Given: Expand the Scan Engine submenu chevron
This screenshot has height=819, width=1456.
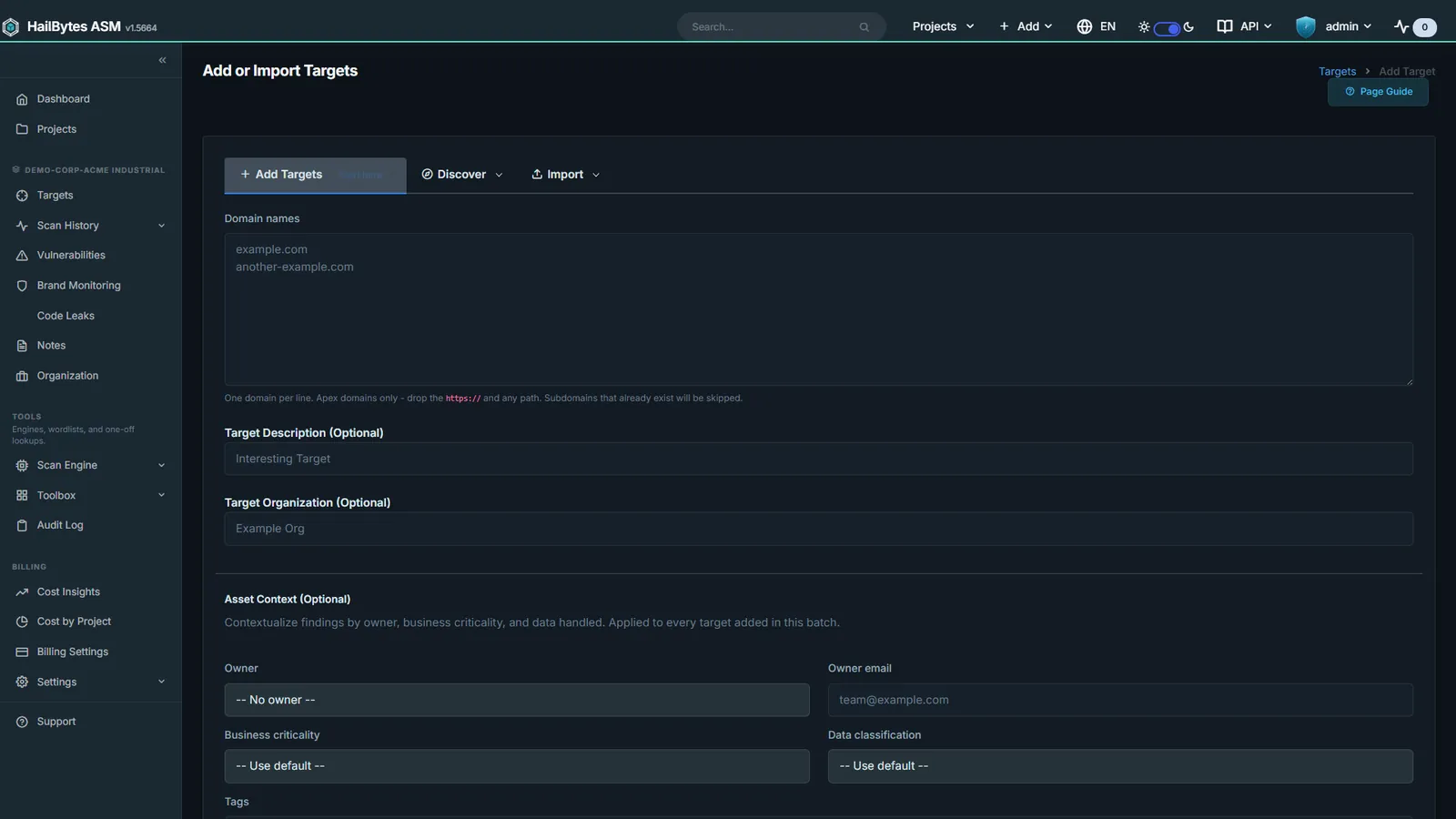Looking at the screenshot, I should click(x=161, y=465).
